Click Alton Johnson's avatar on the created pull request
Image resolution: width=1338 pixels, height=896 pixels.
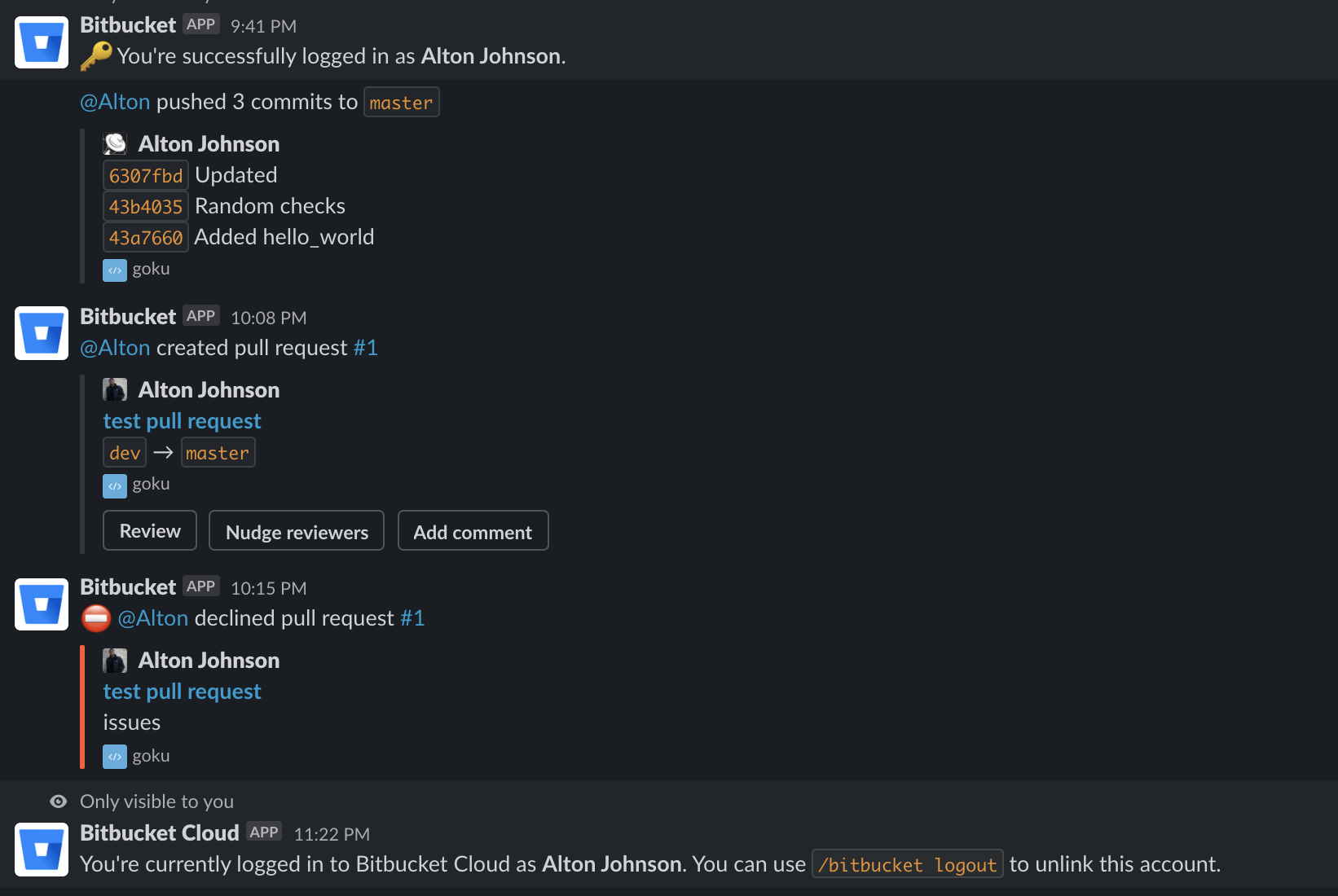[x=115, y=389]
